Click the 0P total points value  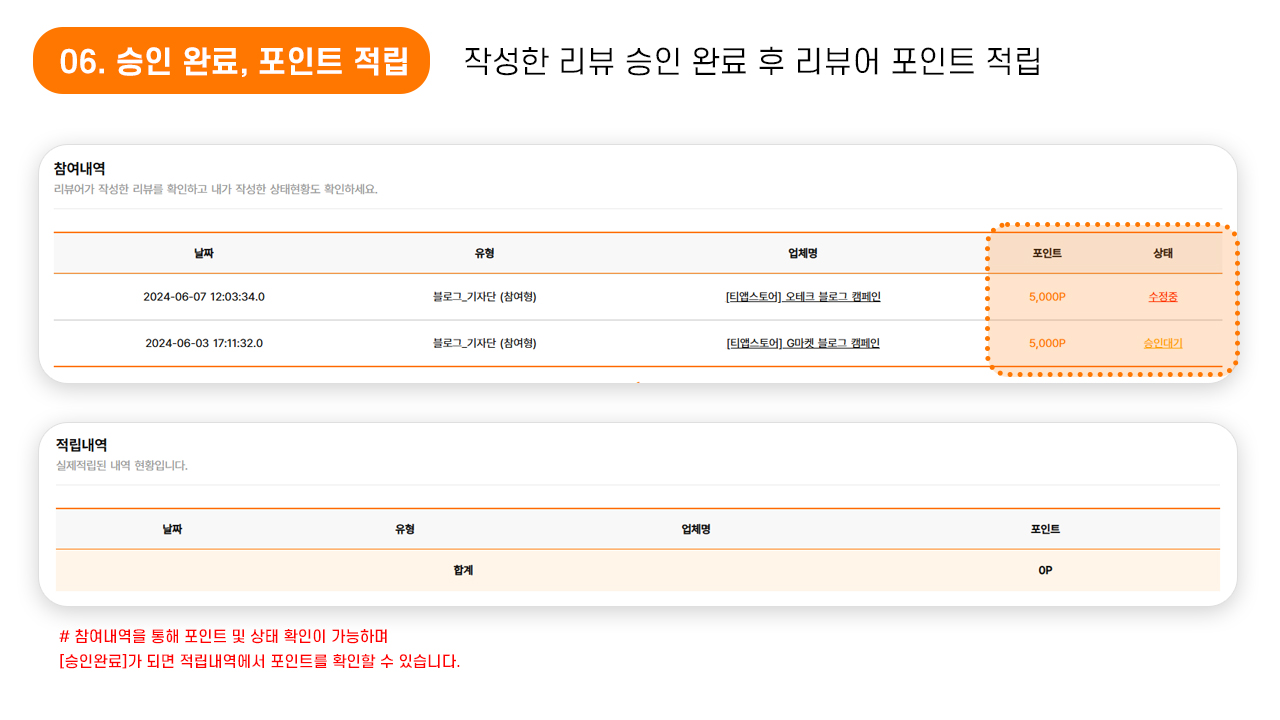pos(1045,571)
